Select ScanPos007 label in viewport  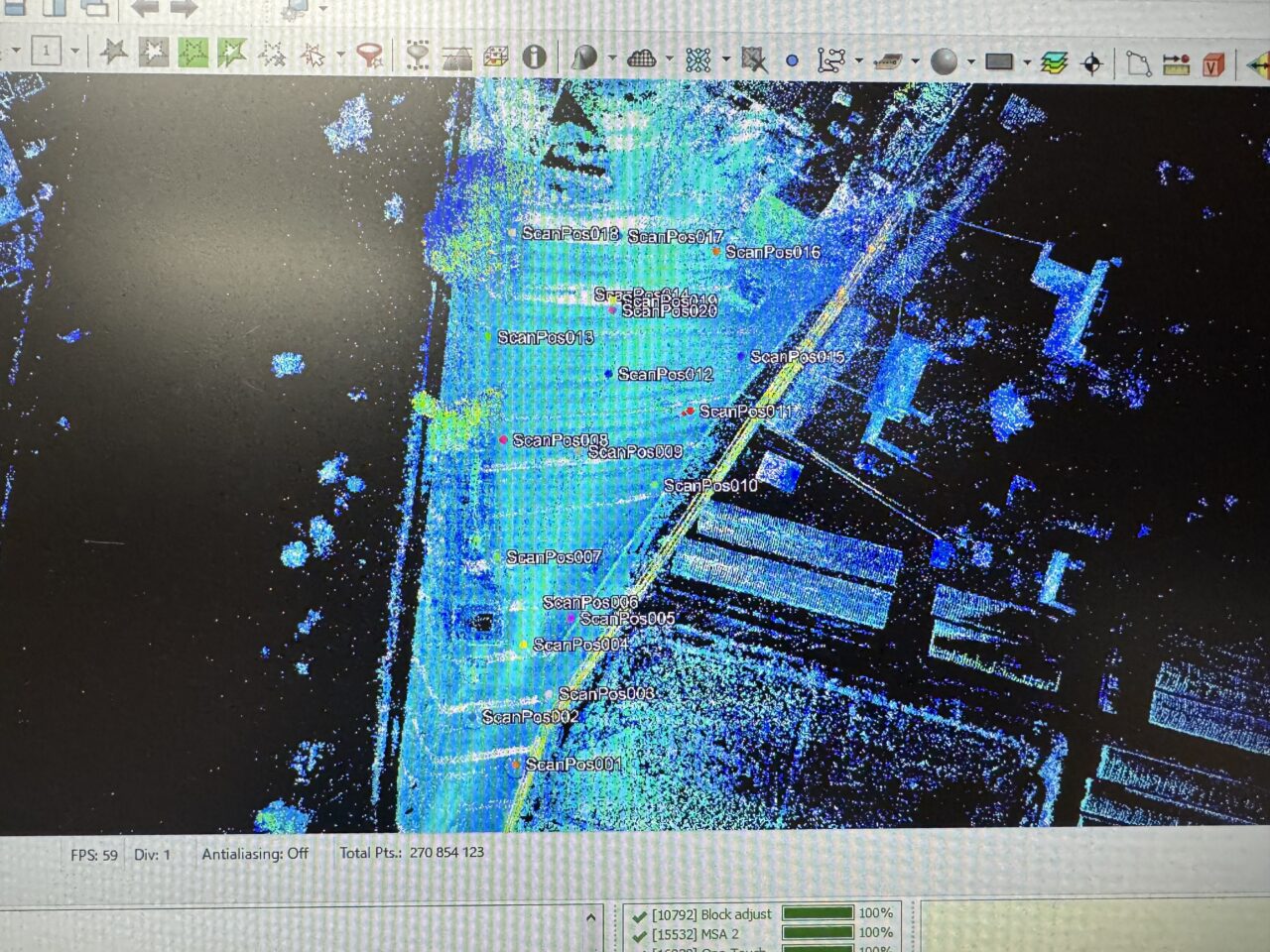tap(555, 557)
